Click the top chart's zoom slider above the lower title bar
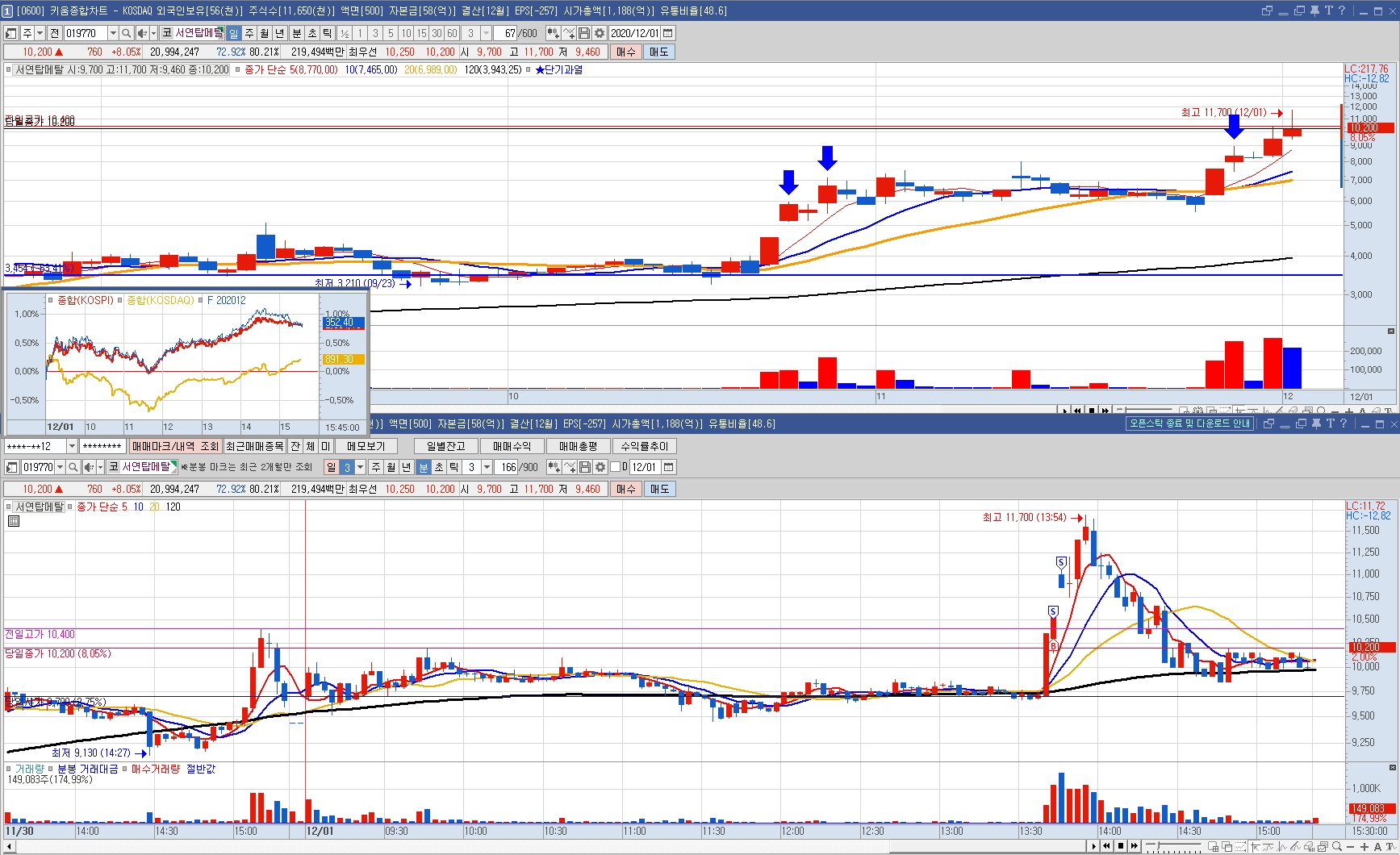This screenshot has height=855, width=1400. (x=1146, y=411)
